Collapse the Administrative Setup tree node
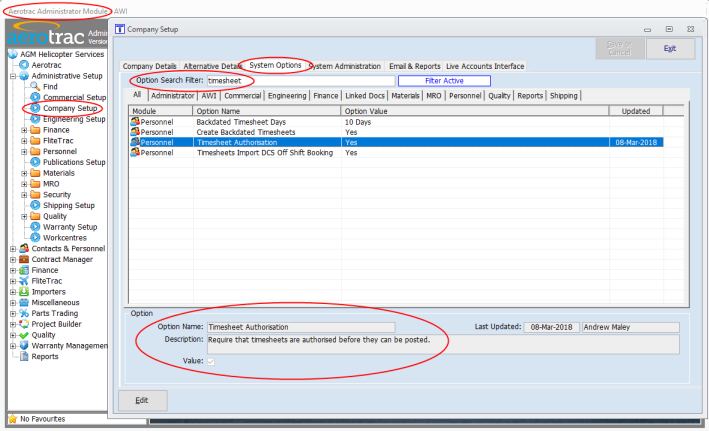This screenshot has width=709, height=431. click(x=12, y=76)
